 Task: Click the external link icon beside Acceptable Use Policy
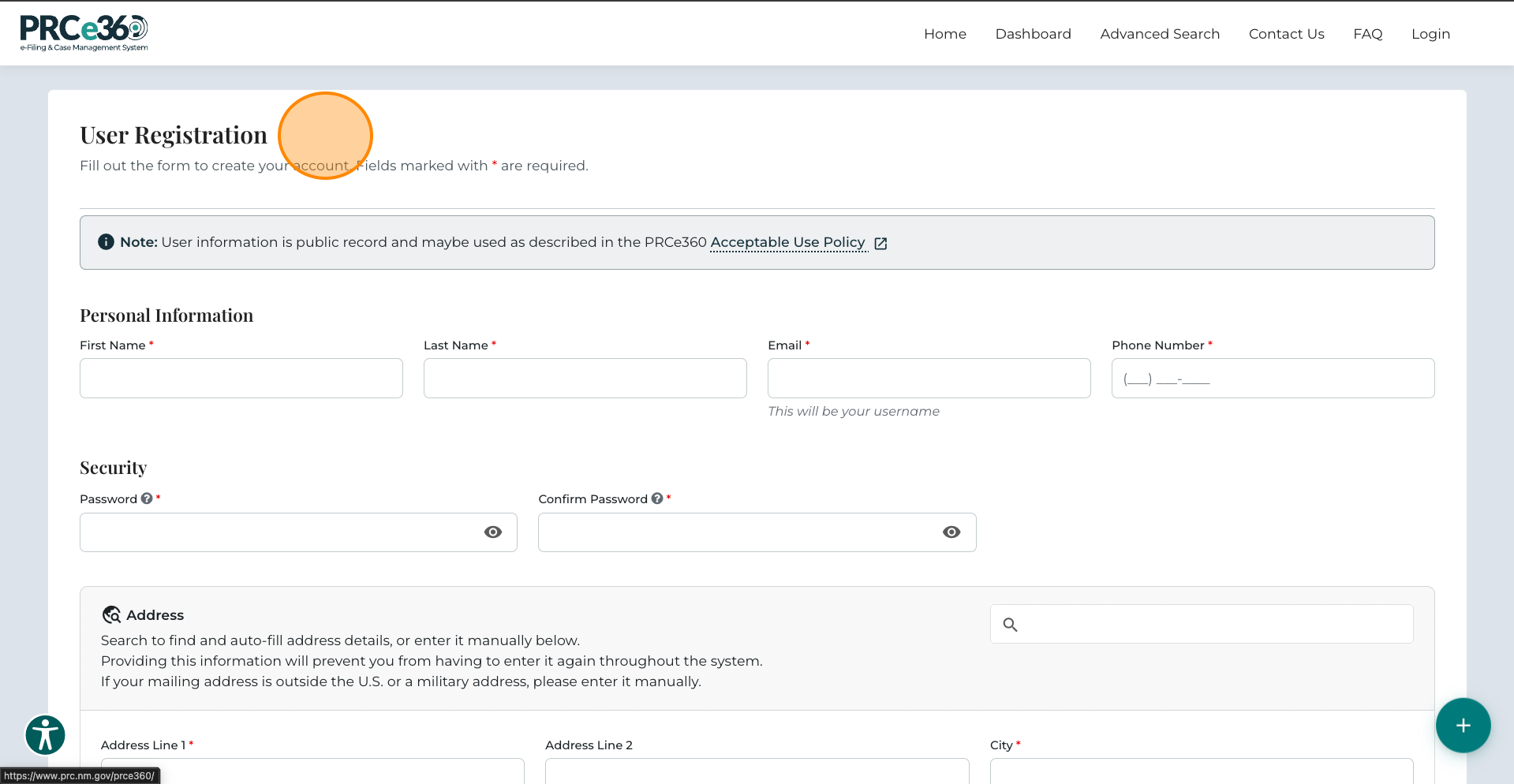pos(880,243)
